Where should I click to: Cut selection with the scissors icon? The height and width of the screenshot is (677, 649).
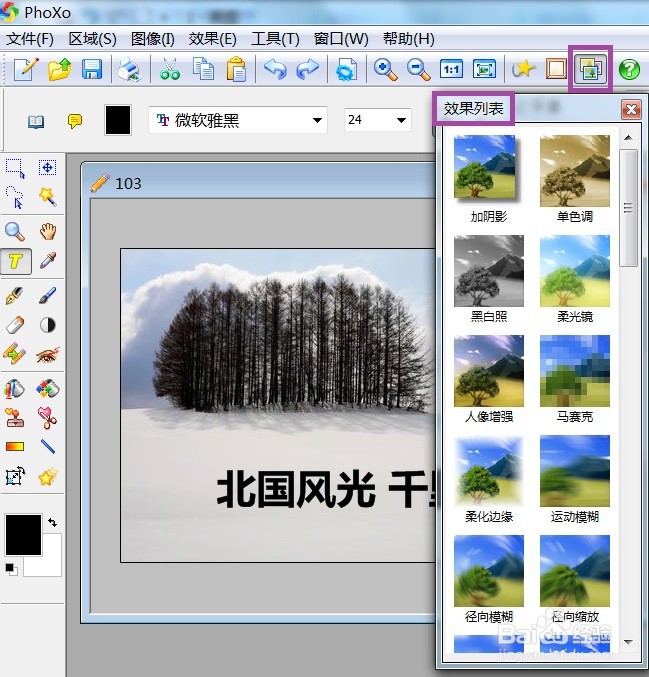[170, 69]
